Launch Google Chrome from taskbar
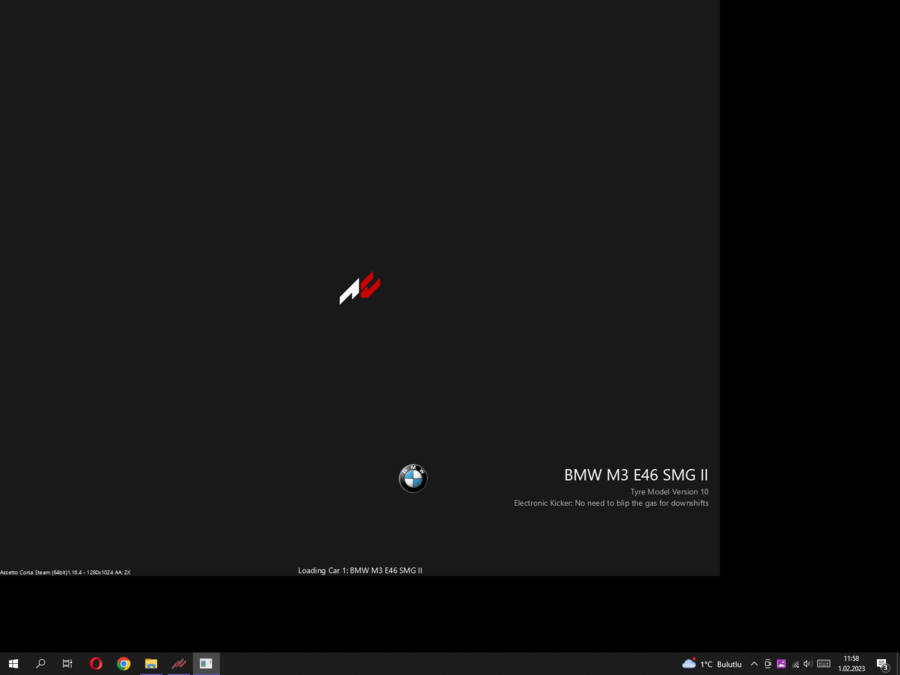 123,664
